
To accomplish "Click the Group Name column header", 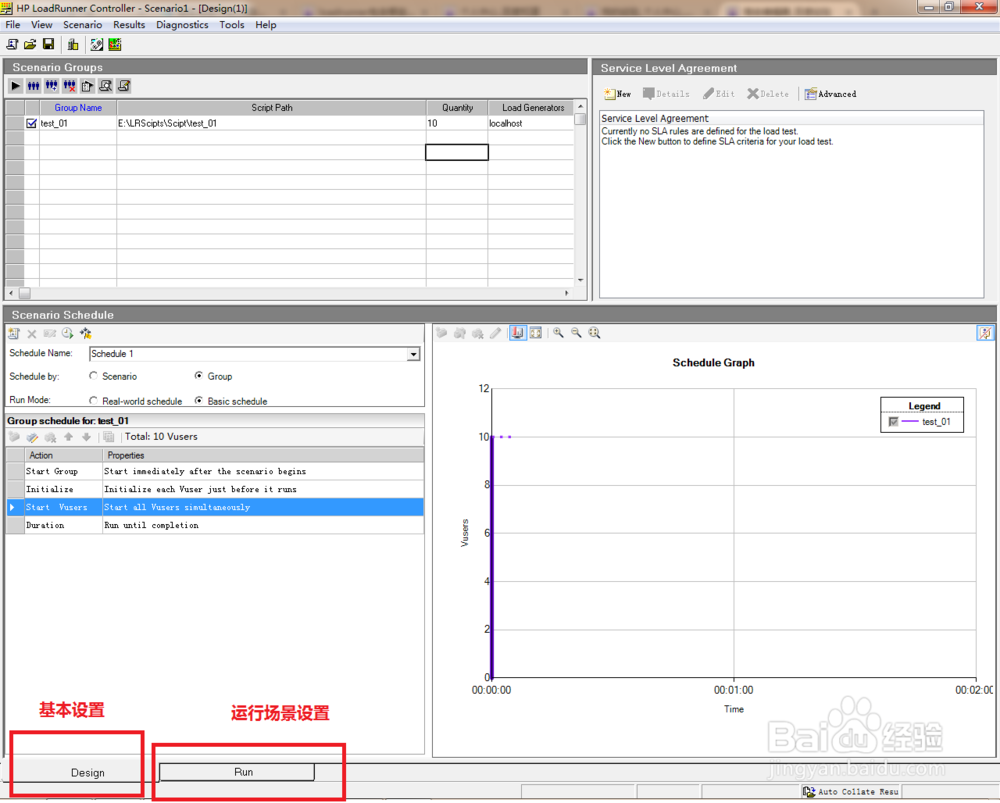I will [x=78, y=108].
